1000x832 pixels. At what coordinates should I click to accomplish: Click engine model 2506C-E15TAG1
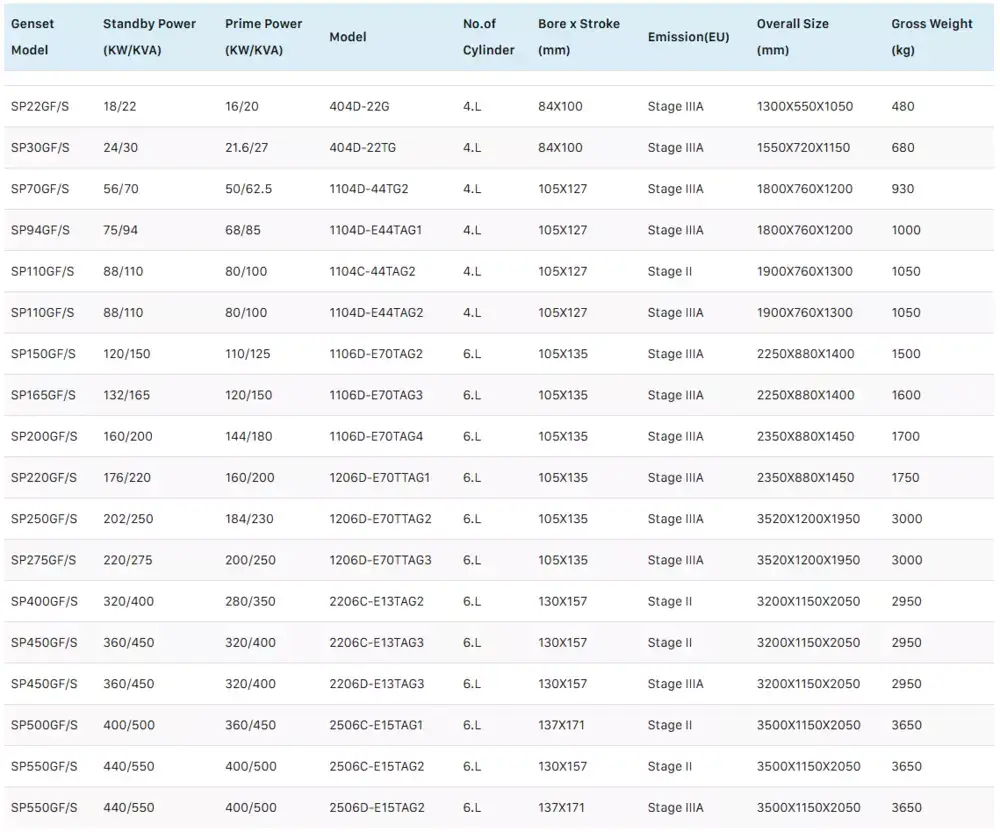pyautogui.click(x=376, y=725)
